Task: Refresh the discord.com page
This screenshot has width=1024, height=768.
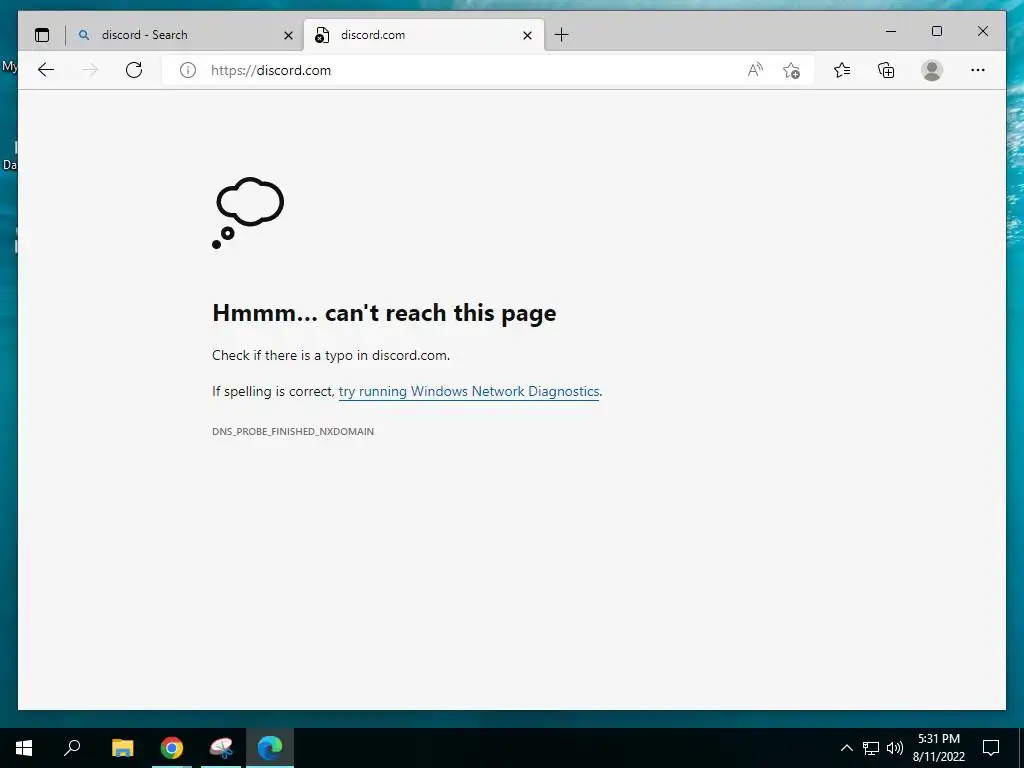Action: pos(134,70)
